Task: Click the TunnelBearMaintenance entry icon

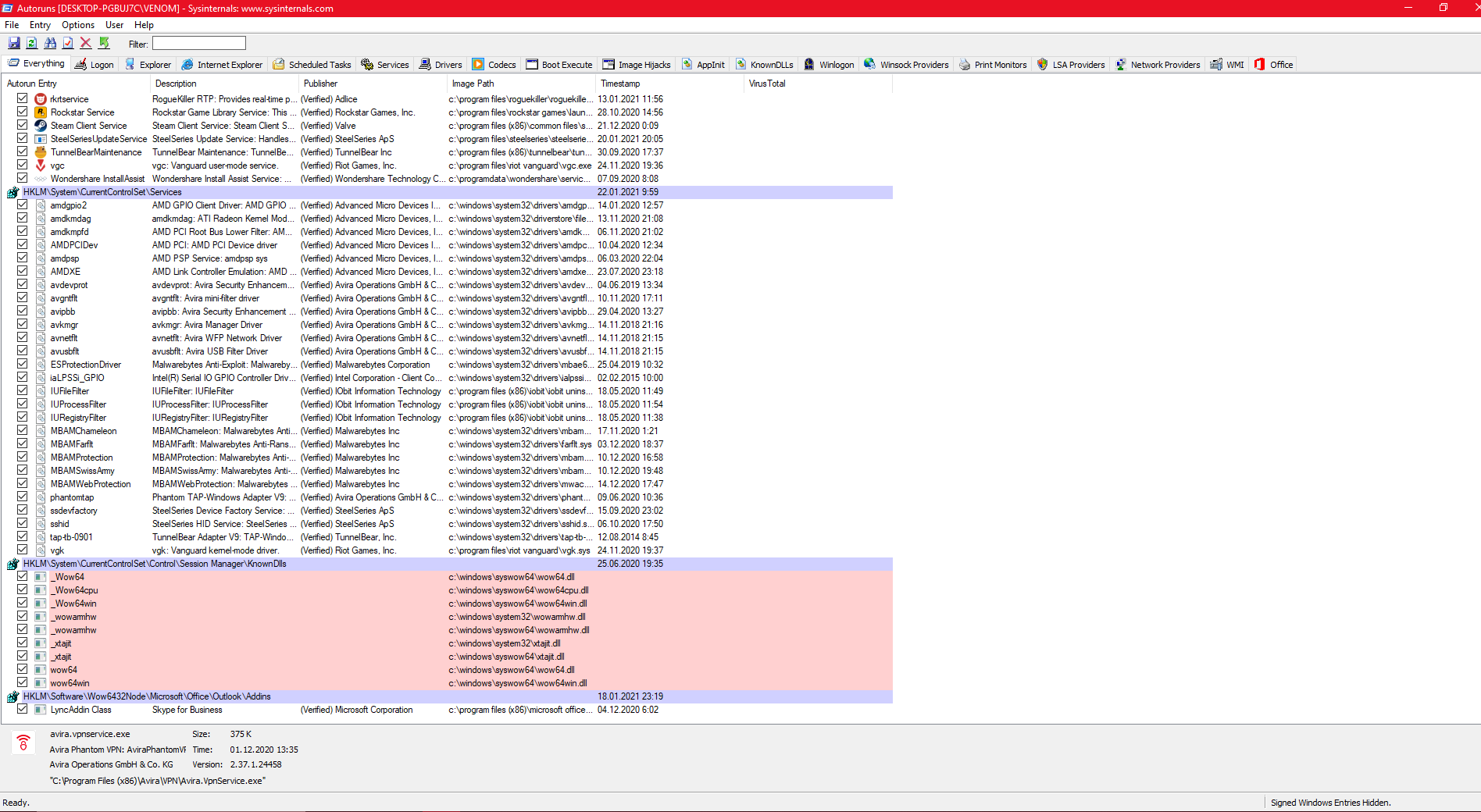Action: [x=41, y=152]
